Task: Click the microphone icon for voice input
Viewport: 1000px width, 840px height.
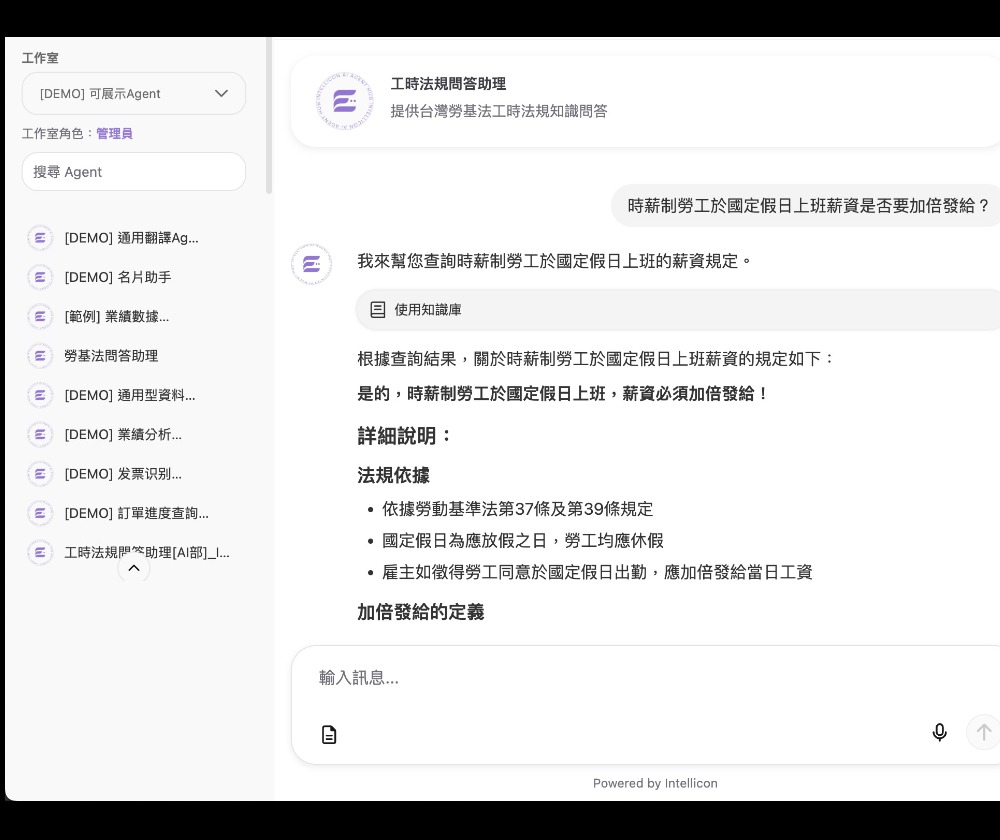Action: [x=940, y=733]
